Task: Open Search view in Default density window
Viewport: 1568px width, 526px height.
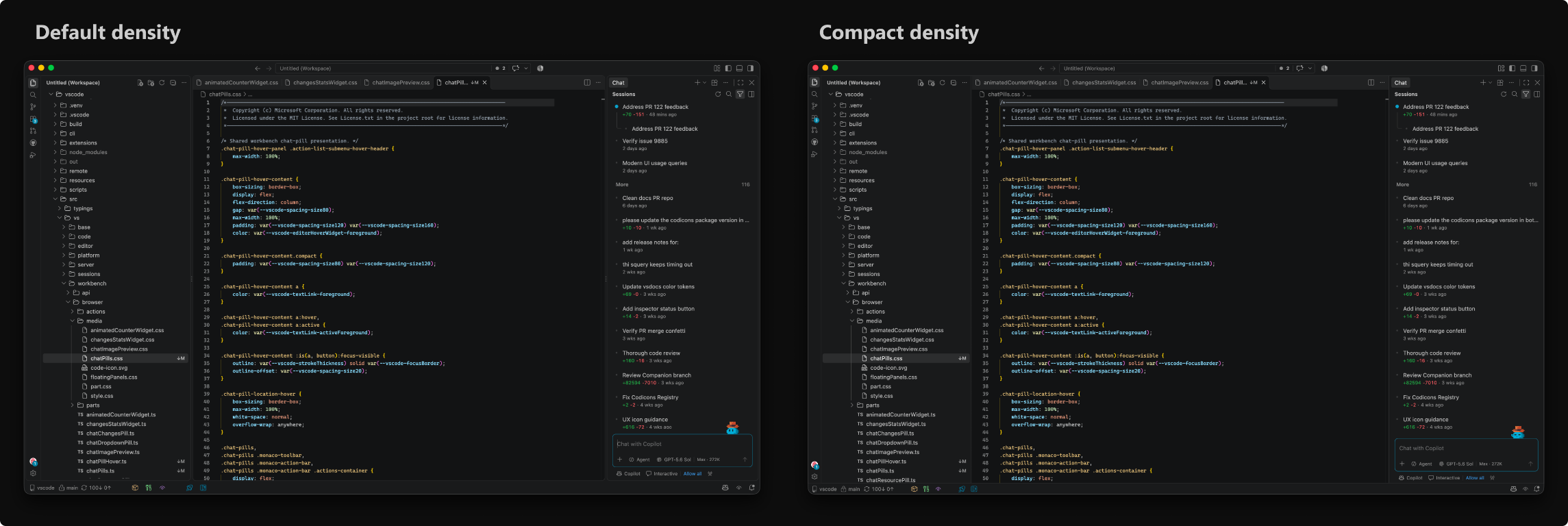Action: (x=32, y=95)
